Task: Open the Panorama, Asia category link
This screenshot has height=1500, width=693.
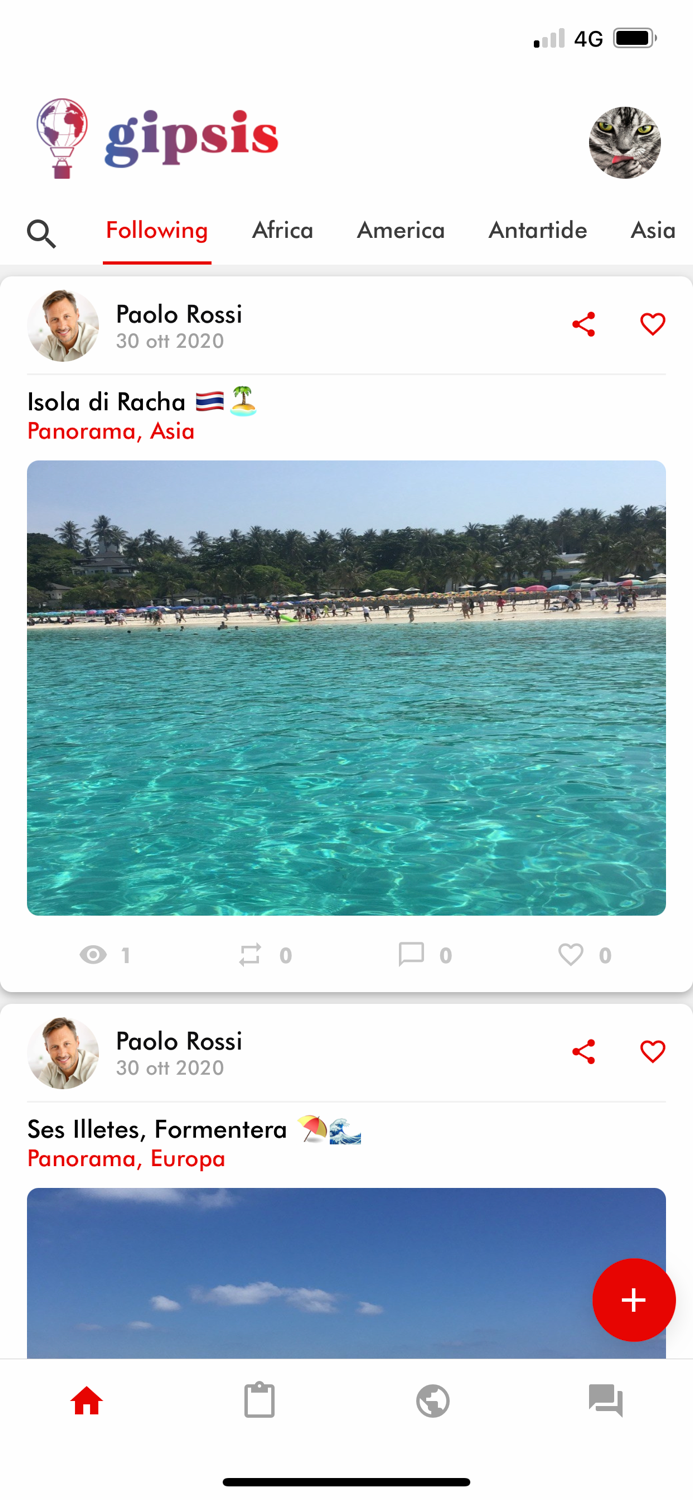Action: pyautogui.click(x=110, y=431)
